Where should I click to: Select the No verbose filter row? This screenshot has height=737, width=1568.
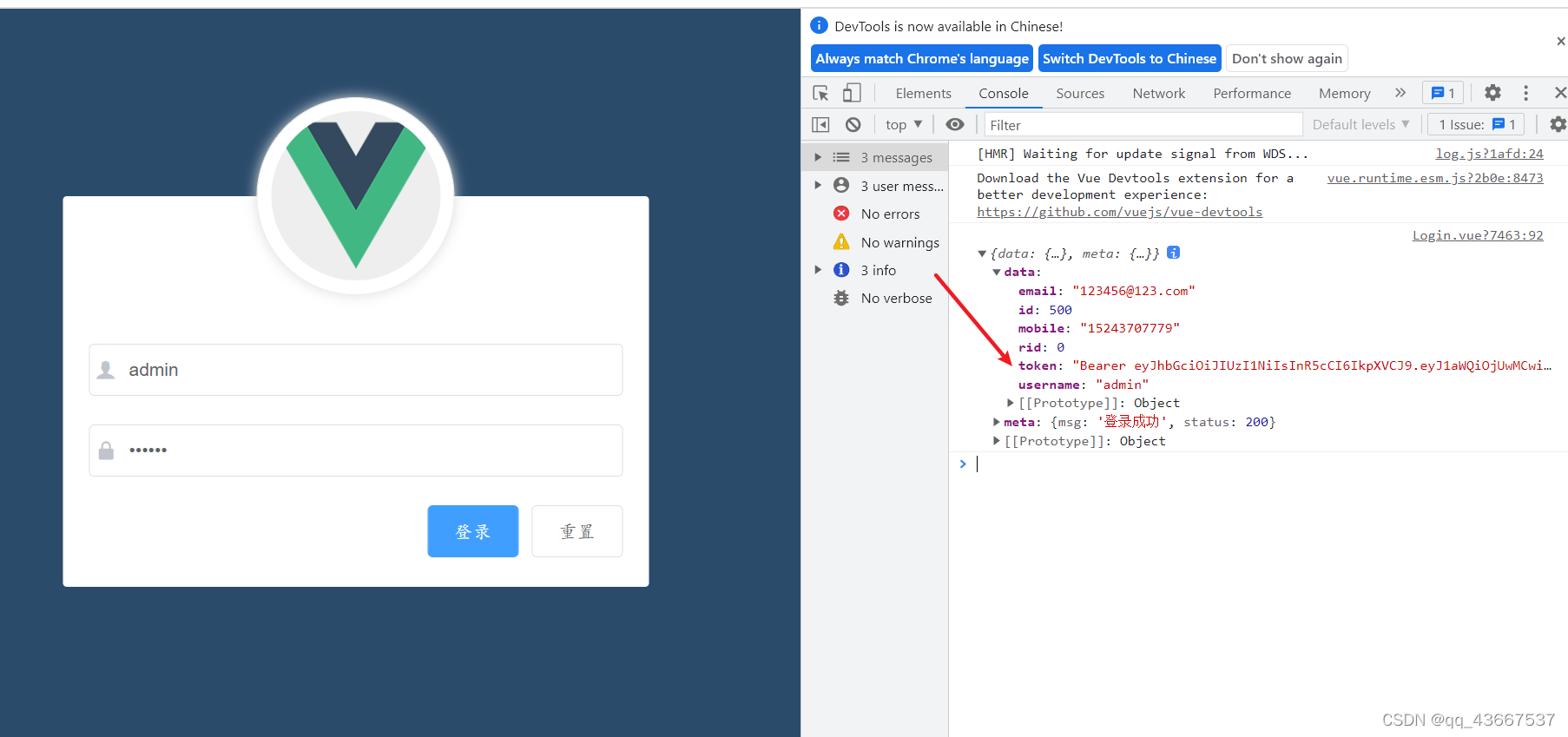pyautogui.click(x=875, y=298)
